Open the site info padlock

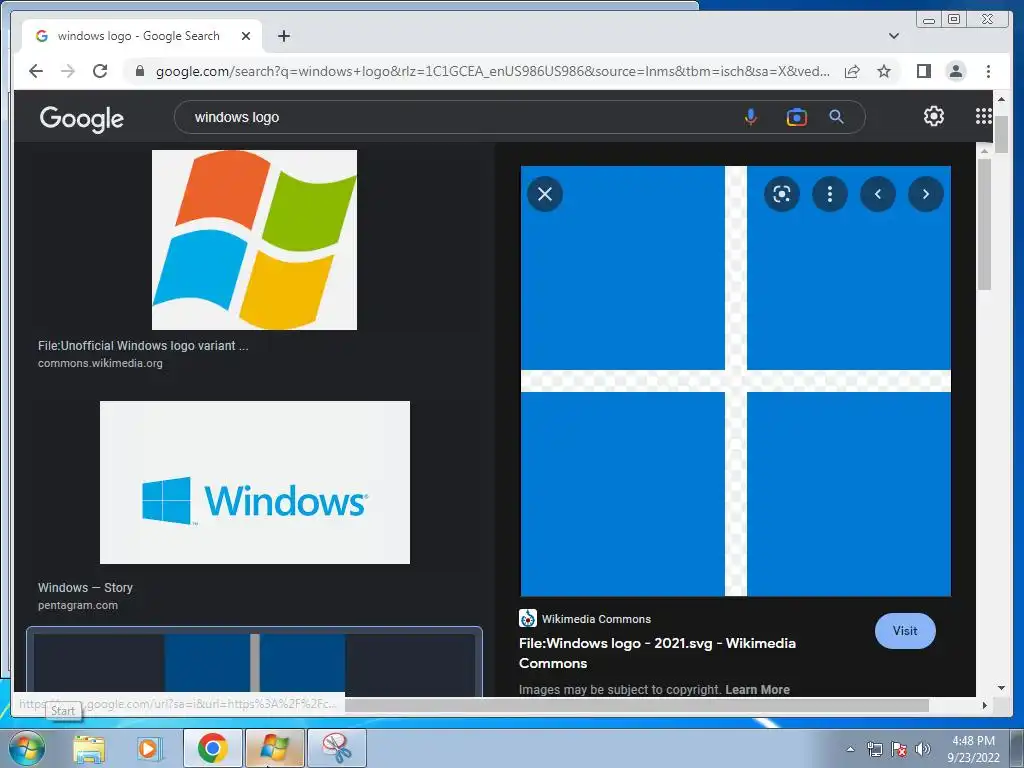140,71
